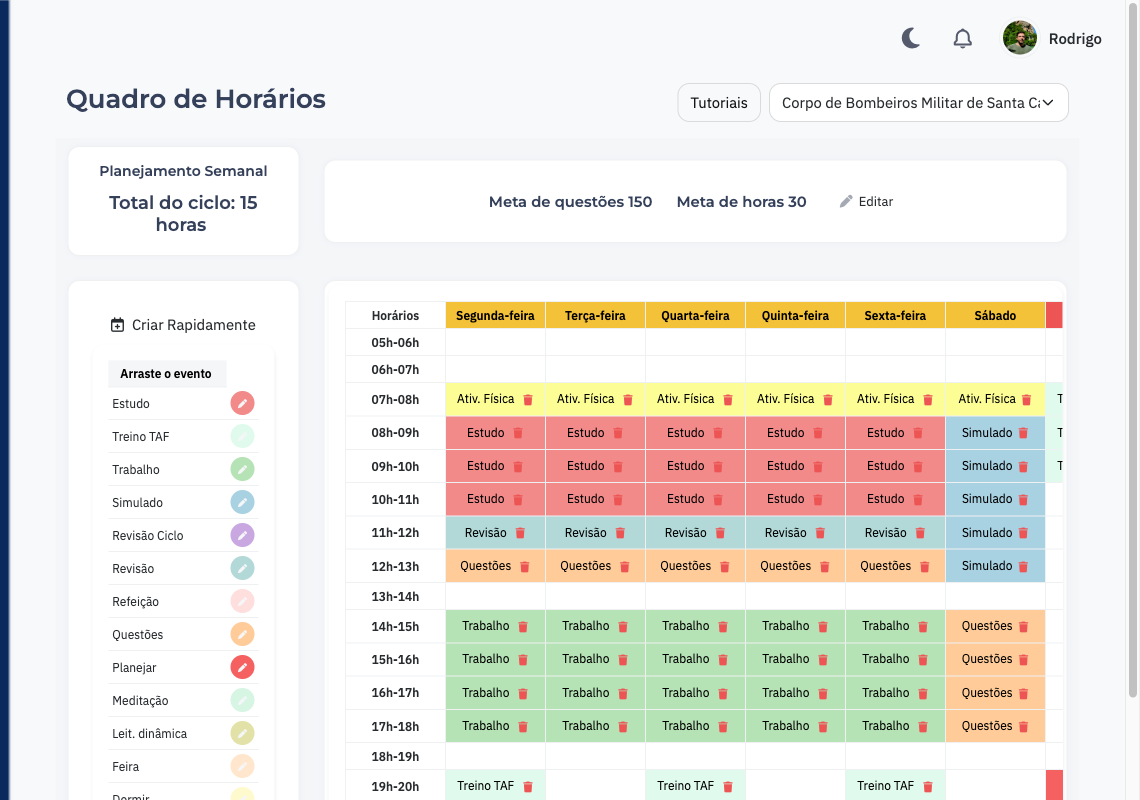
Task: Edit the Estudo event with its red pencil
Action: (242, 403)
